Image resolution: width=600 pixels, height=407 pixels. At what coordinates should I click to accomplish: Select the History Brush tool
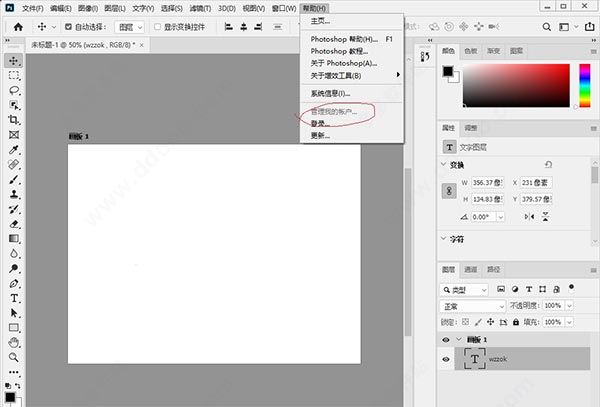pyautogui.click(x=14, y=209)
